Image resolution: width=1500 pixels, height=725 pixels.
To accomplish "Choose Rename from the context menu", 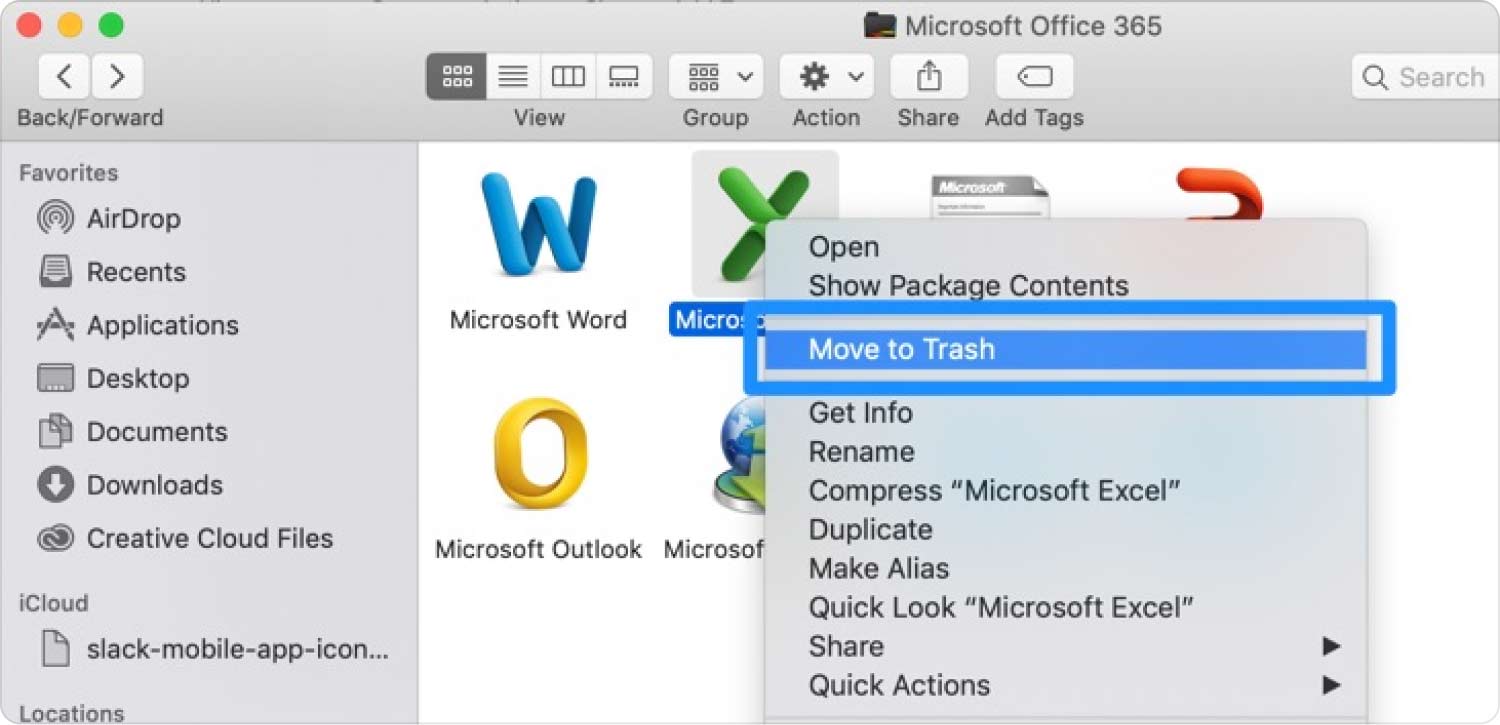I will 861,451.
